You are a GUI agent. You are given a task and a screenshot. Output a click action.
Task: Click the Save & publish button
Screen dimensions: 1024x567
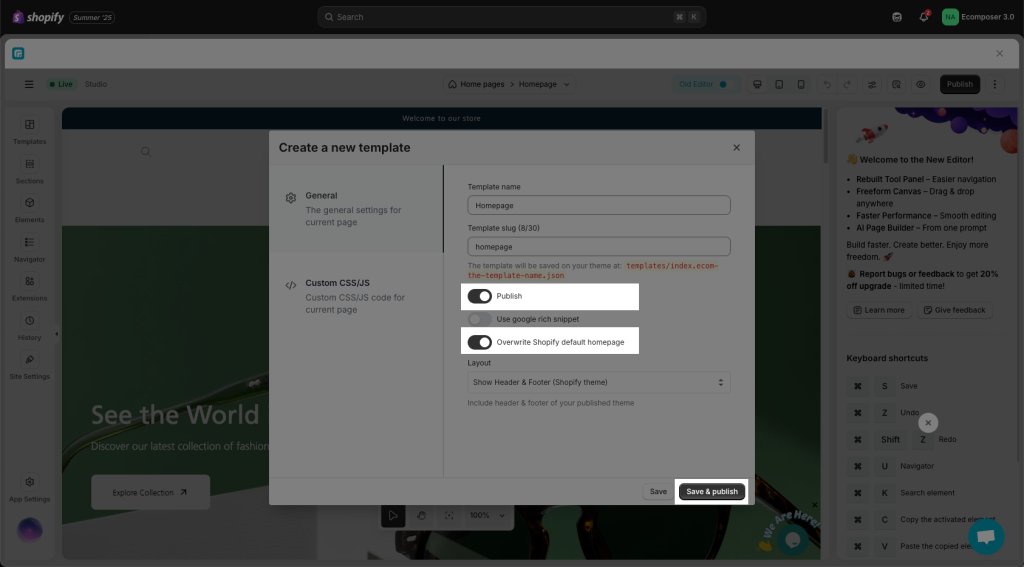click(712, 492)
